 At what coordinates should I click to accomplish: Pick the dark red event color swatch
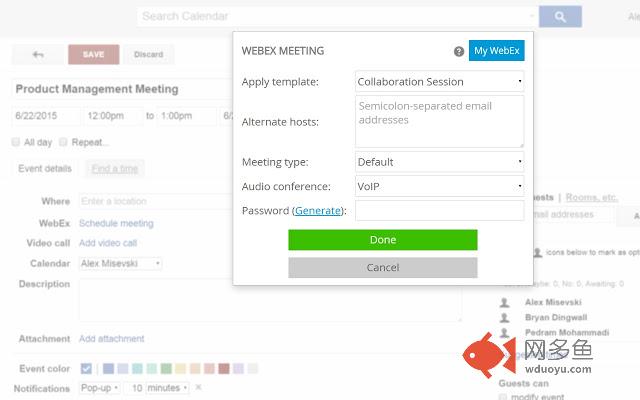[224, 369]
